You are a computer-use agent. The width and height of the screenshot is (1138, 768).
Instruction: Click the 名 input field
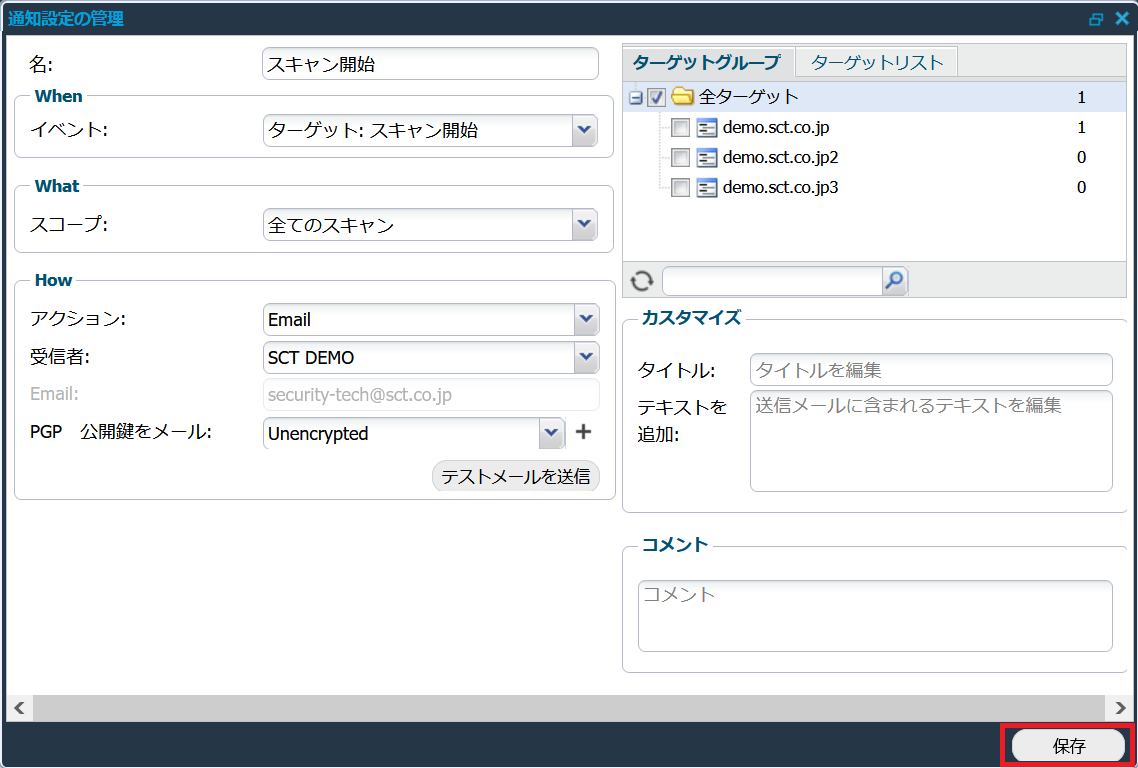point(430,64)
